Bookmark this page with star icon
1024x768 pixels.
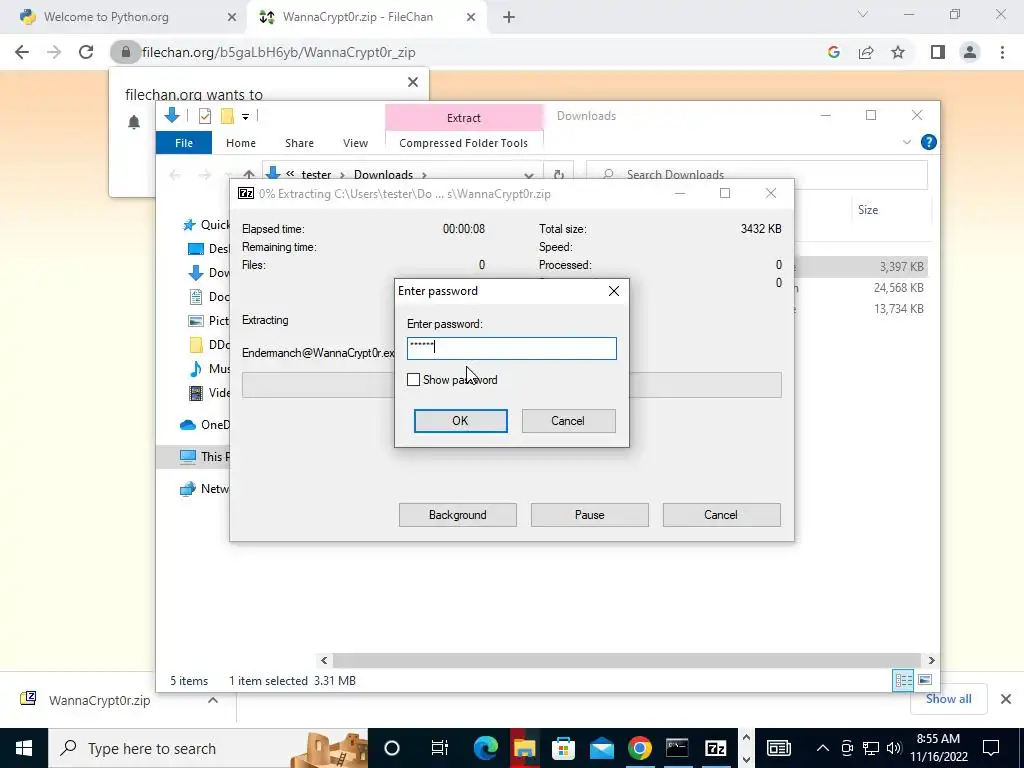[898, 52]
